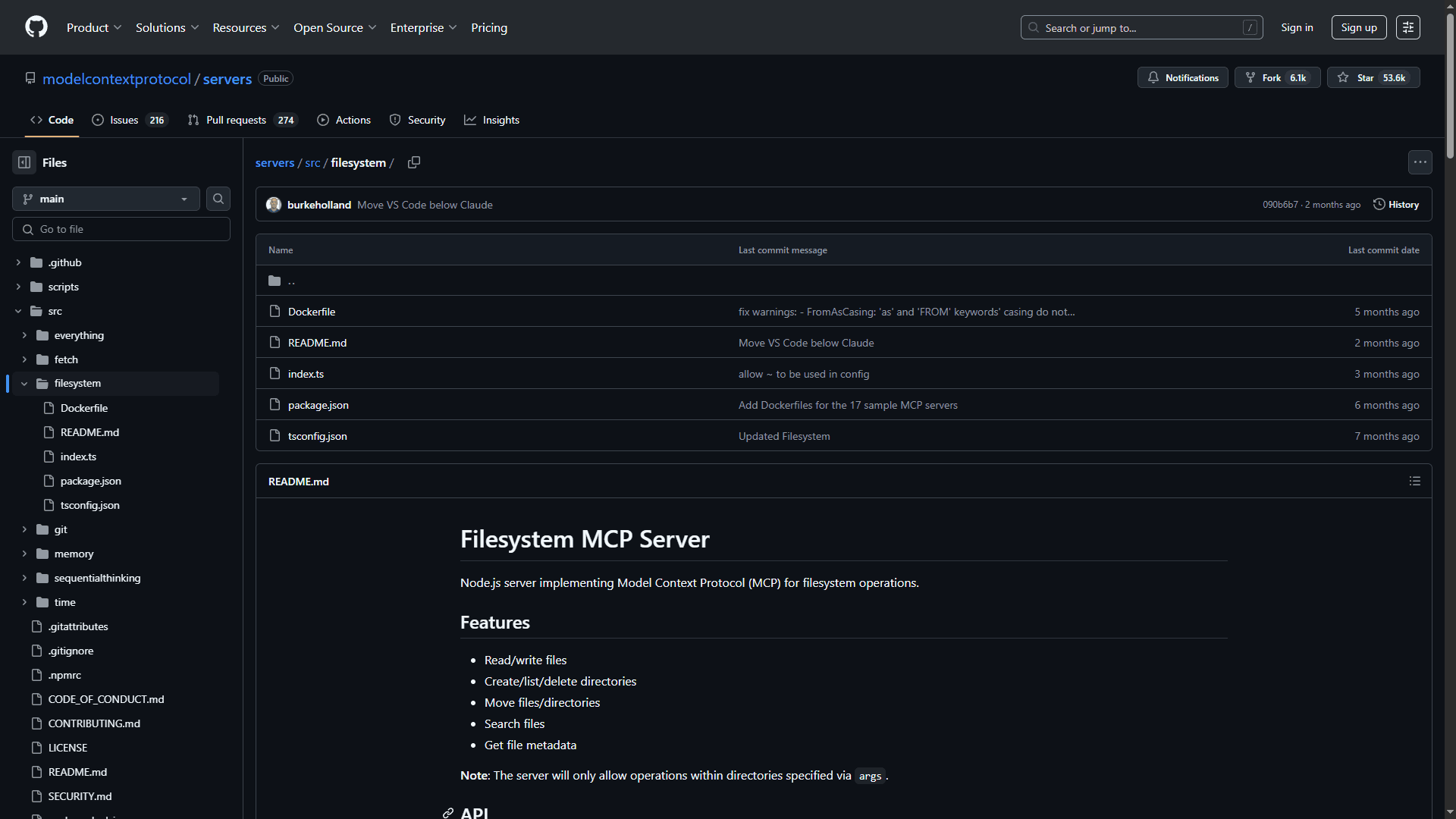Screen dimensions: 1456x819
Task: Click burkeholland's avatar icon
Action: [274, 204]
